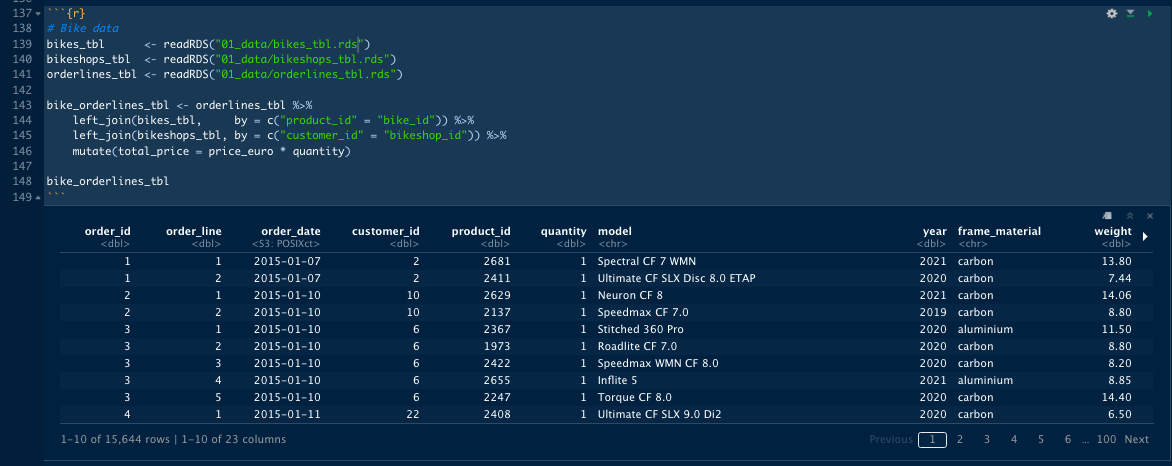The height and width of the screenshot is (466, 1172).
Task: Select cell Speedmax CF 7.0
Action: (x=643, y=313)
